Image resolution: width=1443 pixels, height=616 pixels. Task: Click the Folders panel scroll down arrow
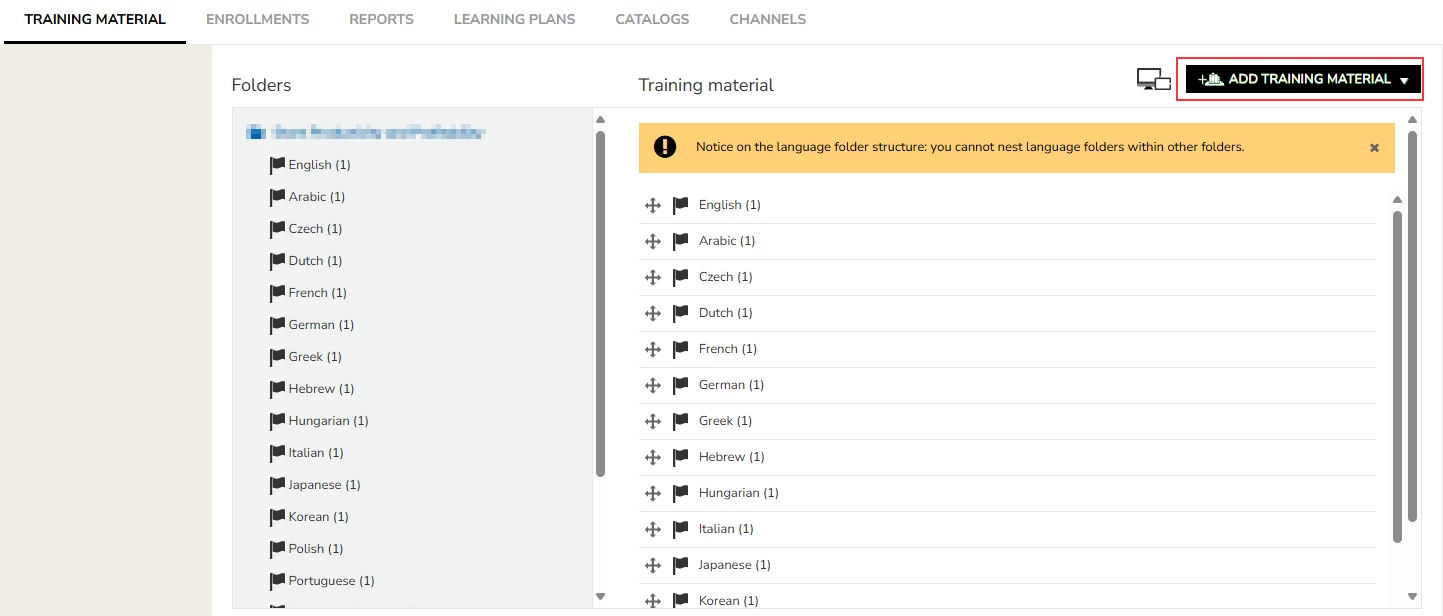(600, 597)
